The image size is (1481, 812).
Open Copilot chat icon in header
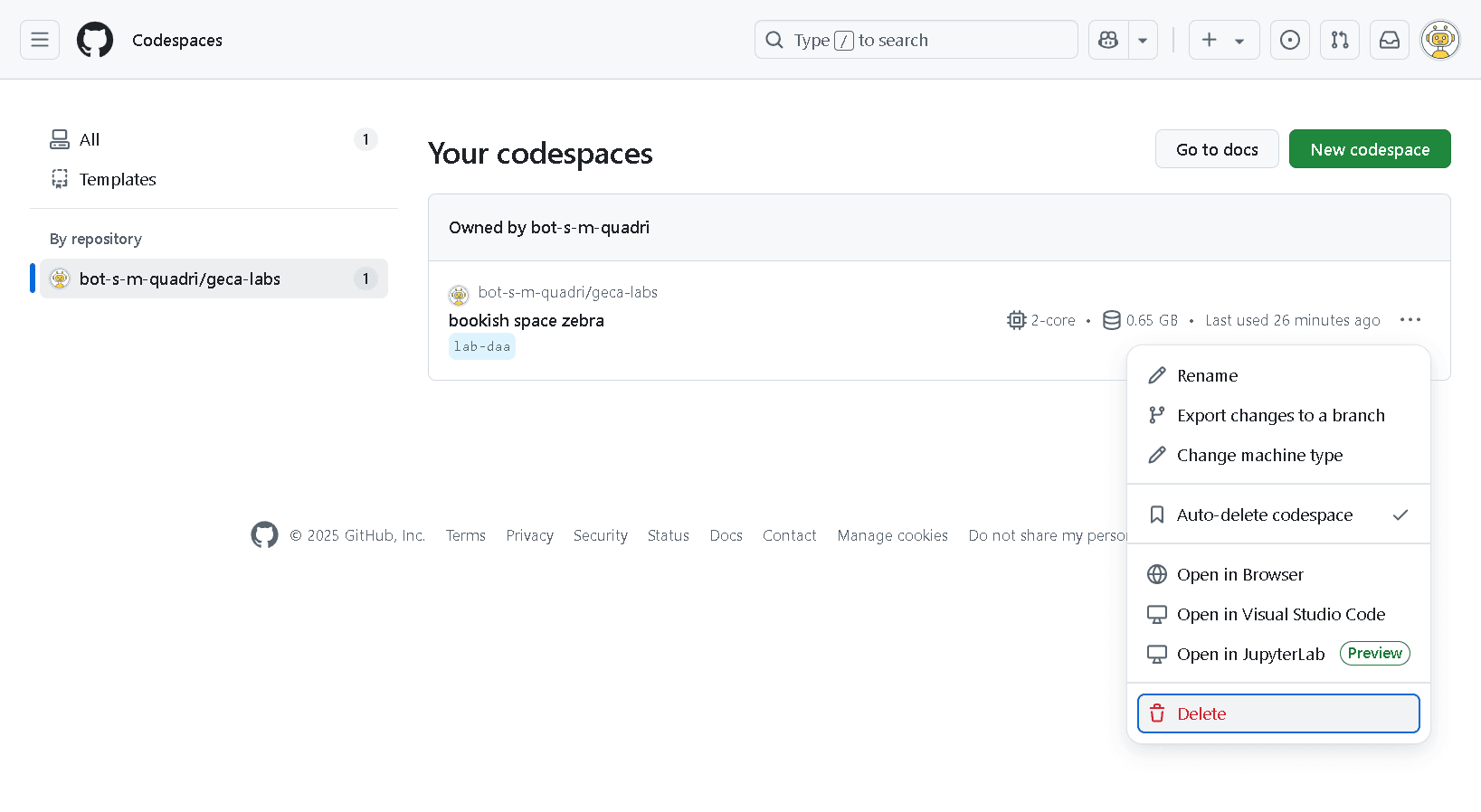(1108, 40)
